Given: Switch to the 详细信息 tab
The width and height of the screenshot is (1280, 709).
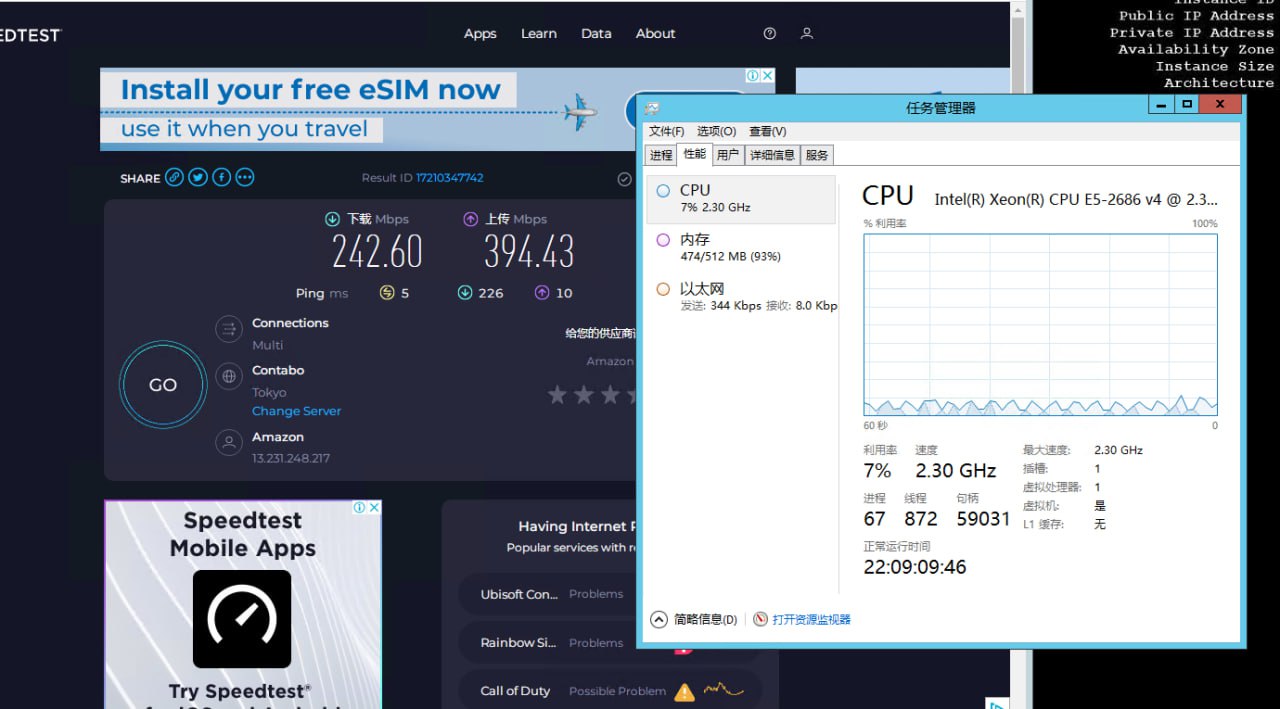Looking at the screenshot, I should tap(773, 155).
